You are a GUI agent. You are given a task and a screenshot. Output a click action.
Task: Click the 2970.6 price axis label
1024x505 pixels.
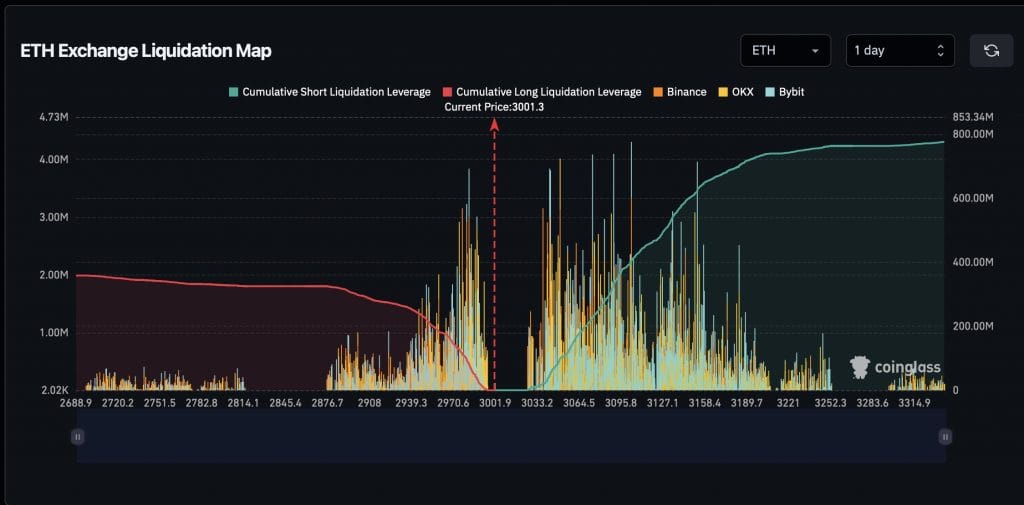tap(453, 403)
